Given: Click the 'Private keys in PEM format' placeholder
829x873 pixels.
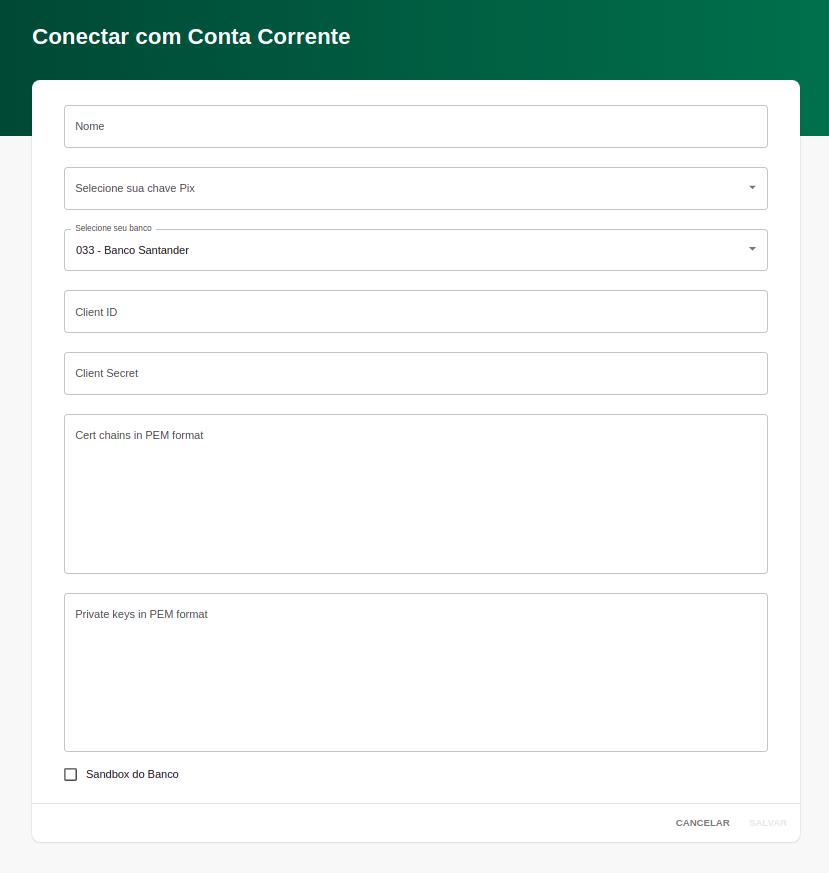Looking at the screenshot, I should pyautogui.click(x=141, y=614).
